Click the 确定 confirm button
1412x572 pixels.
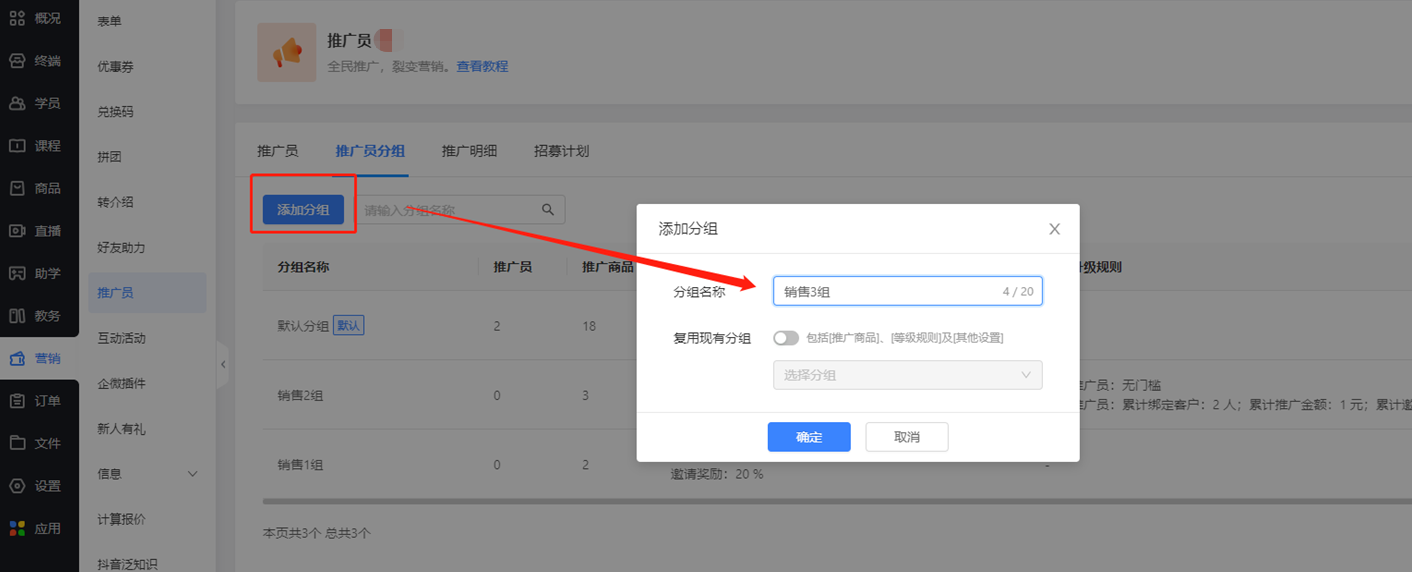point(808,437)
